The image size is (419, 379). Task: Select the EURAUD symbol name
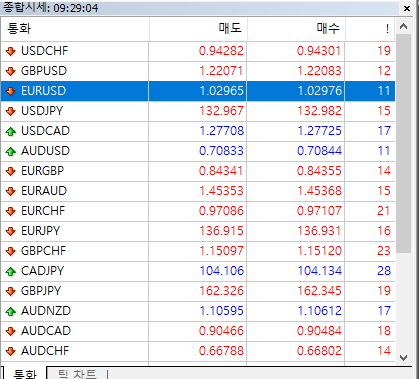tap(44, 191)
